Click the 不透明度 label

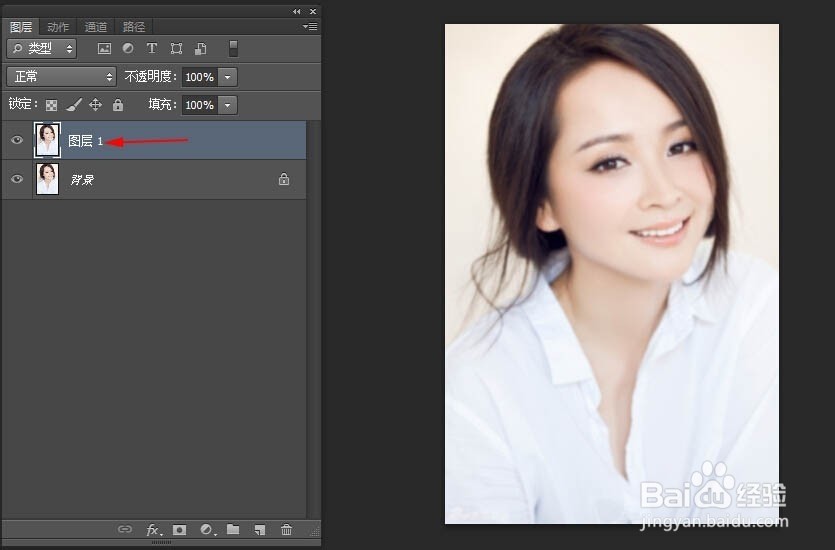150,77
